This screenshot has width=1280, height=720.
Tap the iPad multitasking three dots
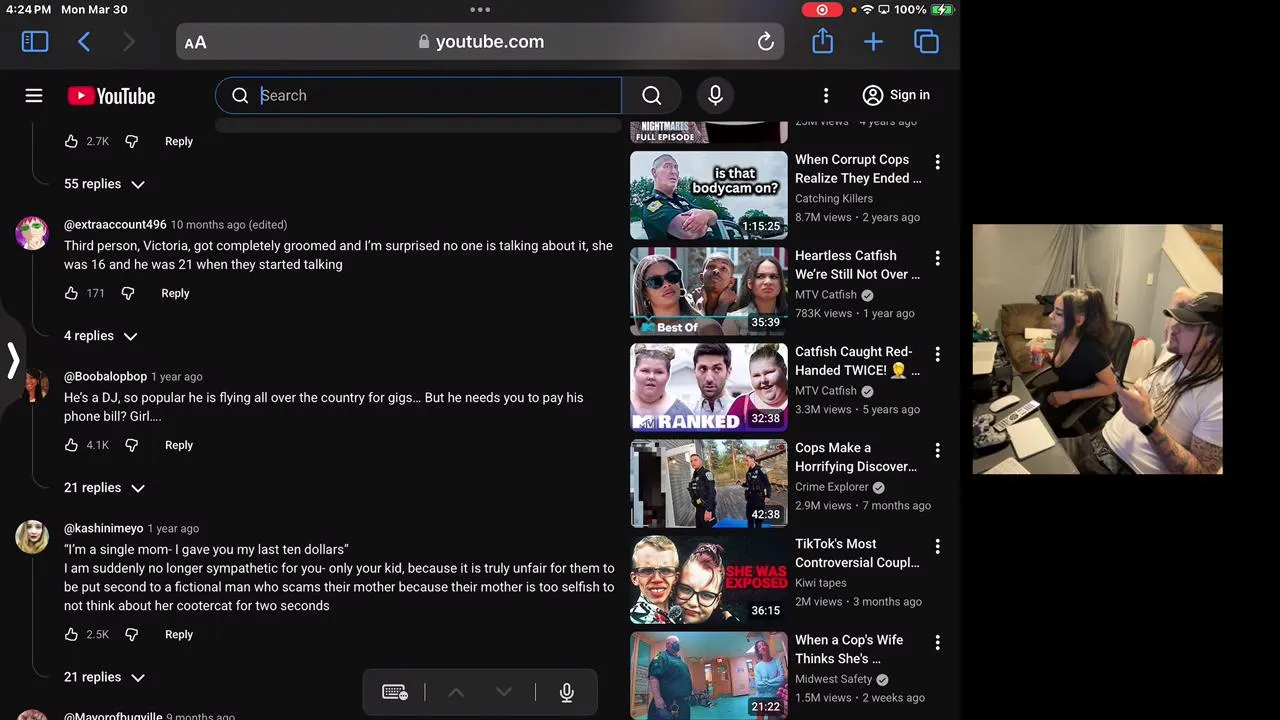click(480, 10)
